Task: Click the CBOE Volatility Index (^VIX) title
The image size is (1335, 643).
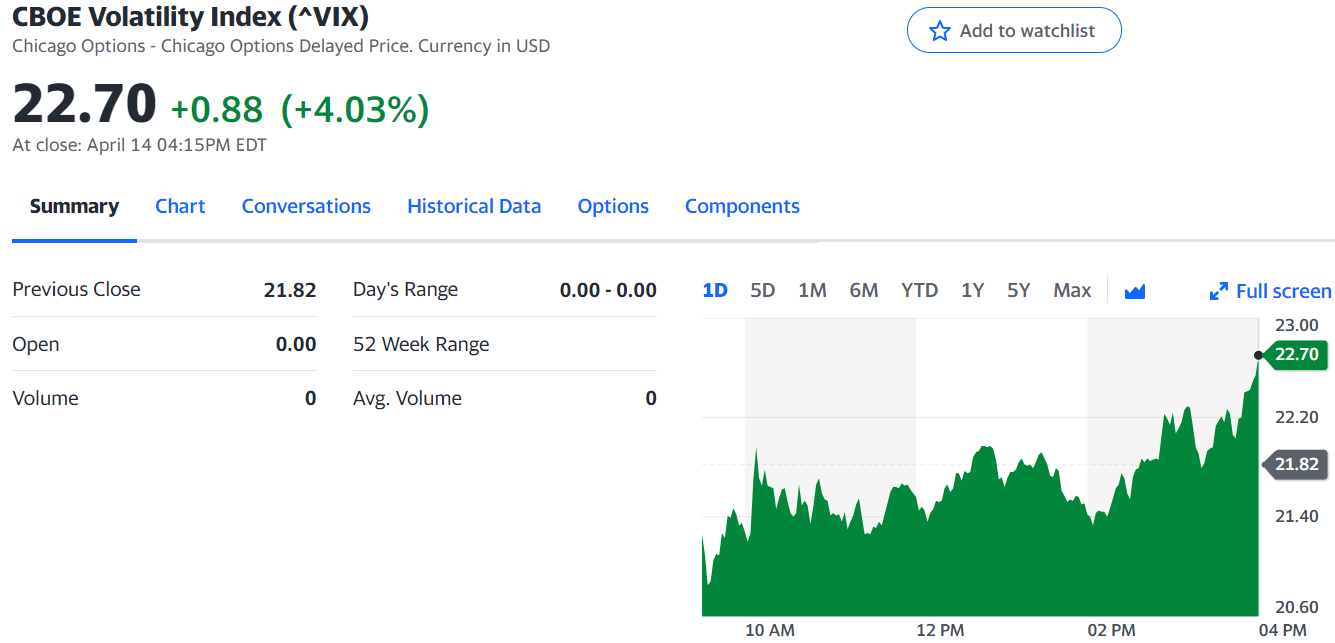Action: click(x=190, y=17)
